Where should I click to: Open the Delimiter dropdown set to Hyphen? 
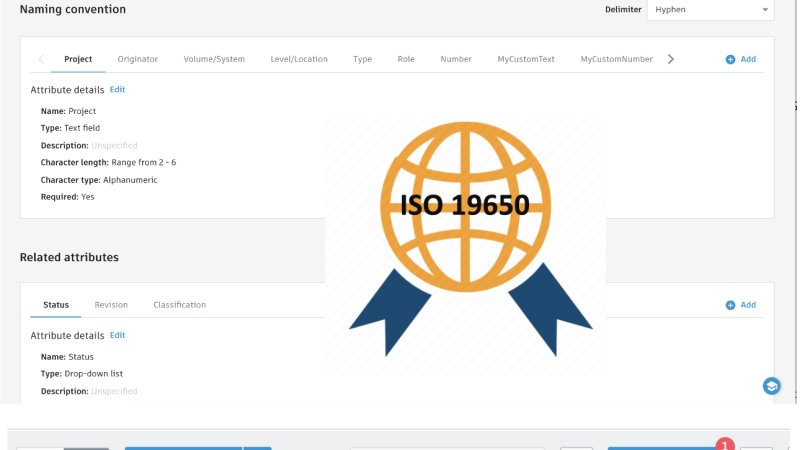(710, 9)
